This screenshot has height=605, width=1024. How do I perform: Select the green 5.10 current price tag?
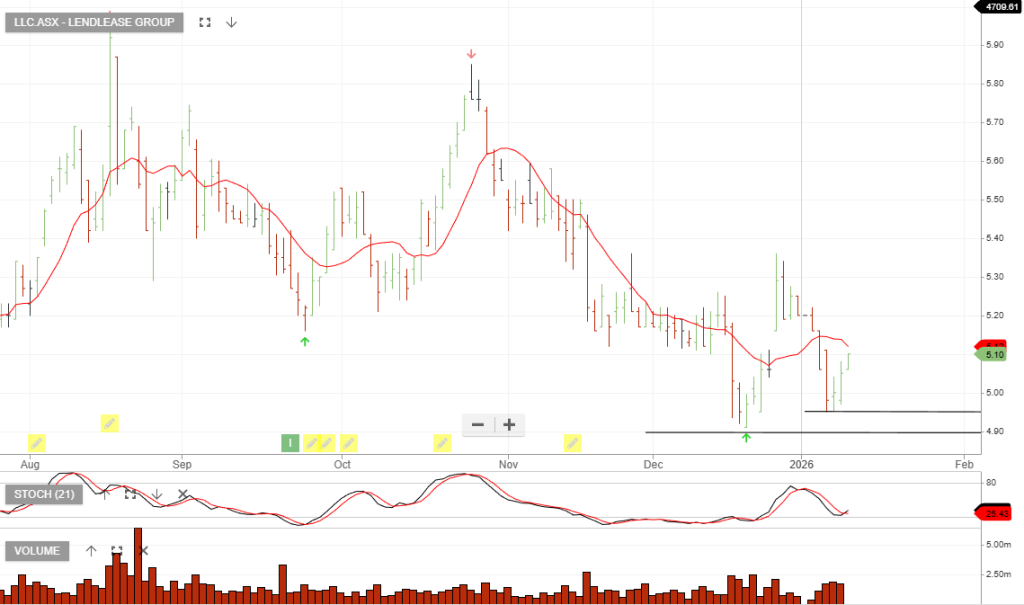pyautogui.click(x=992, y=355)
